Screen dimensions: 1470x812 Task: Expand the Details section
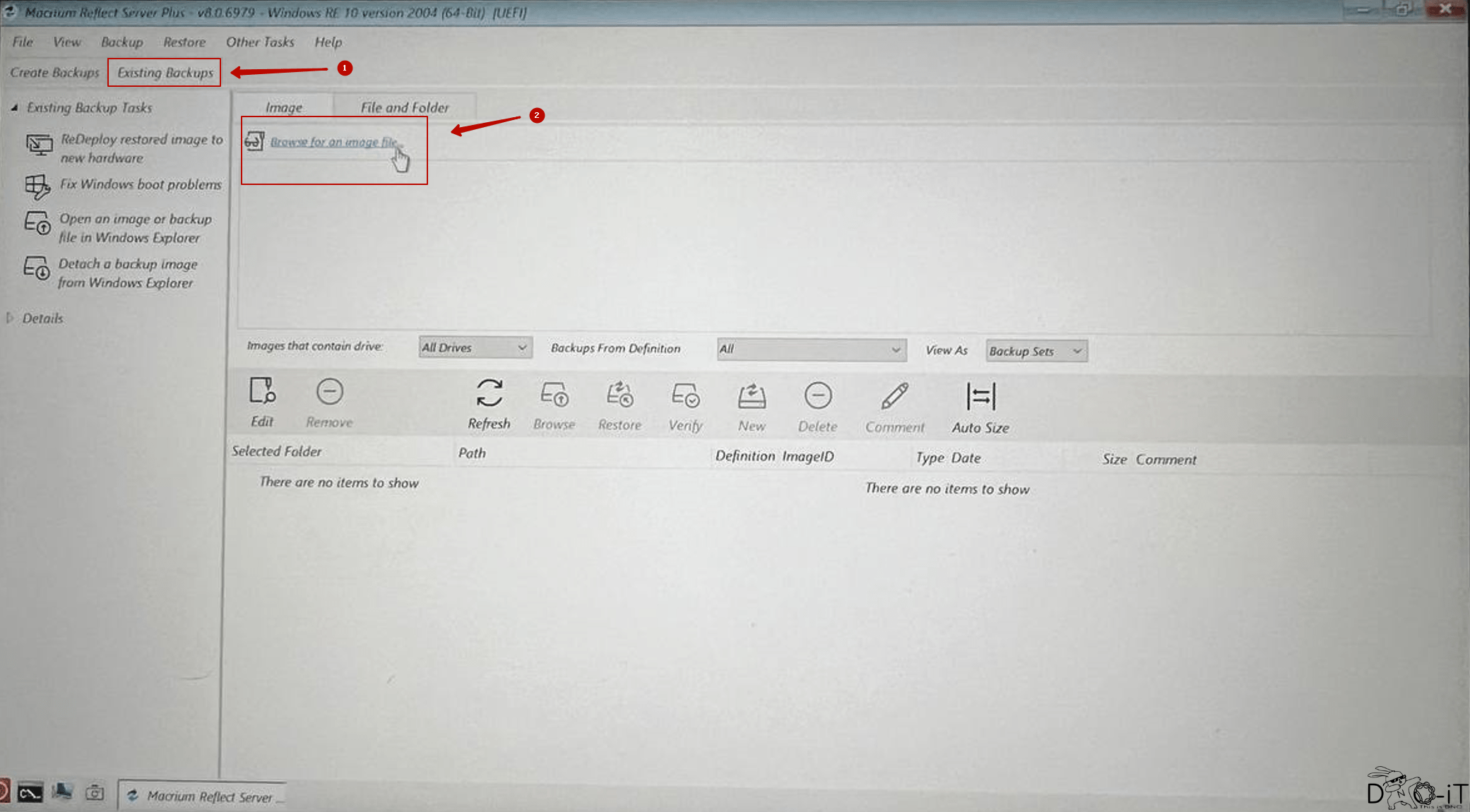click(x=10, y=318)
